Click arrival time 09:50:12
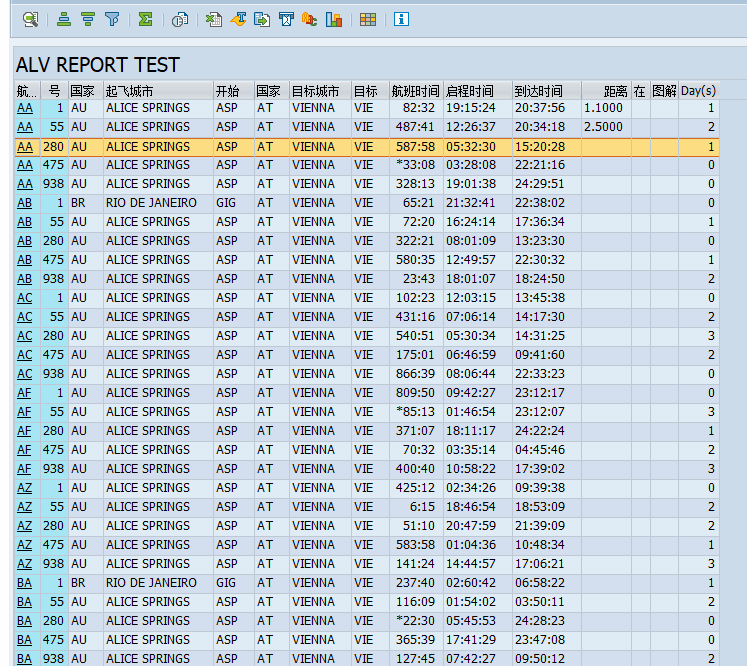 [540, 659]
